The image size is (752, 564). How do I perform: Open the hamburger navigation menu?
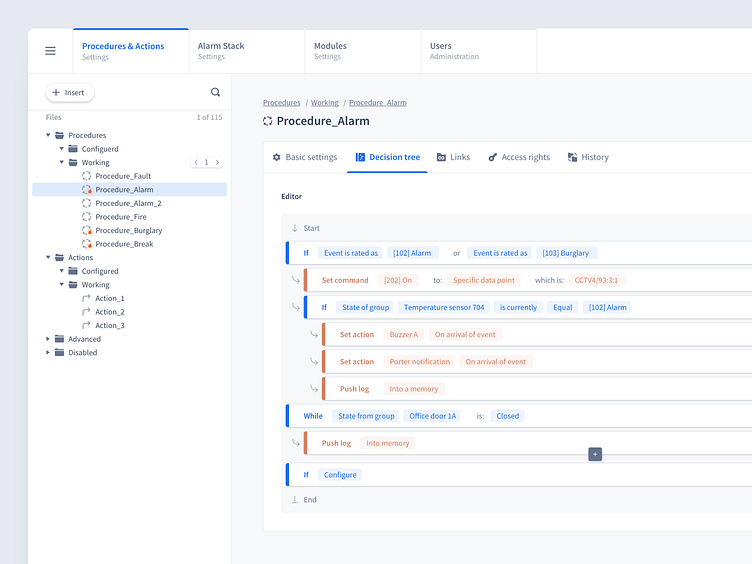click(50, 51)
